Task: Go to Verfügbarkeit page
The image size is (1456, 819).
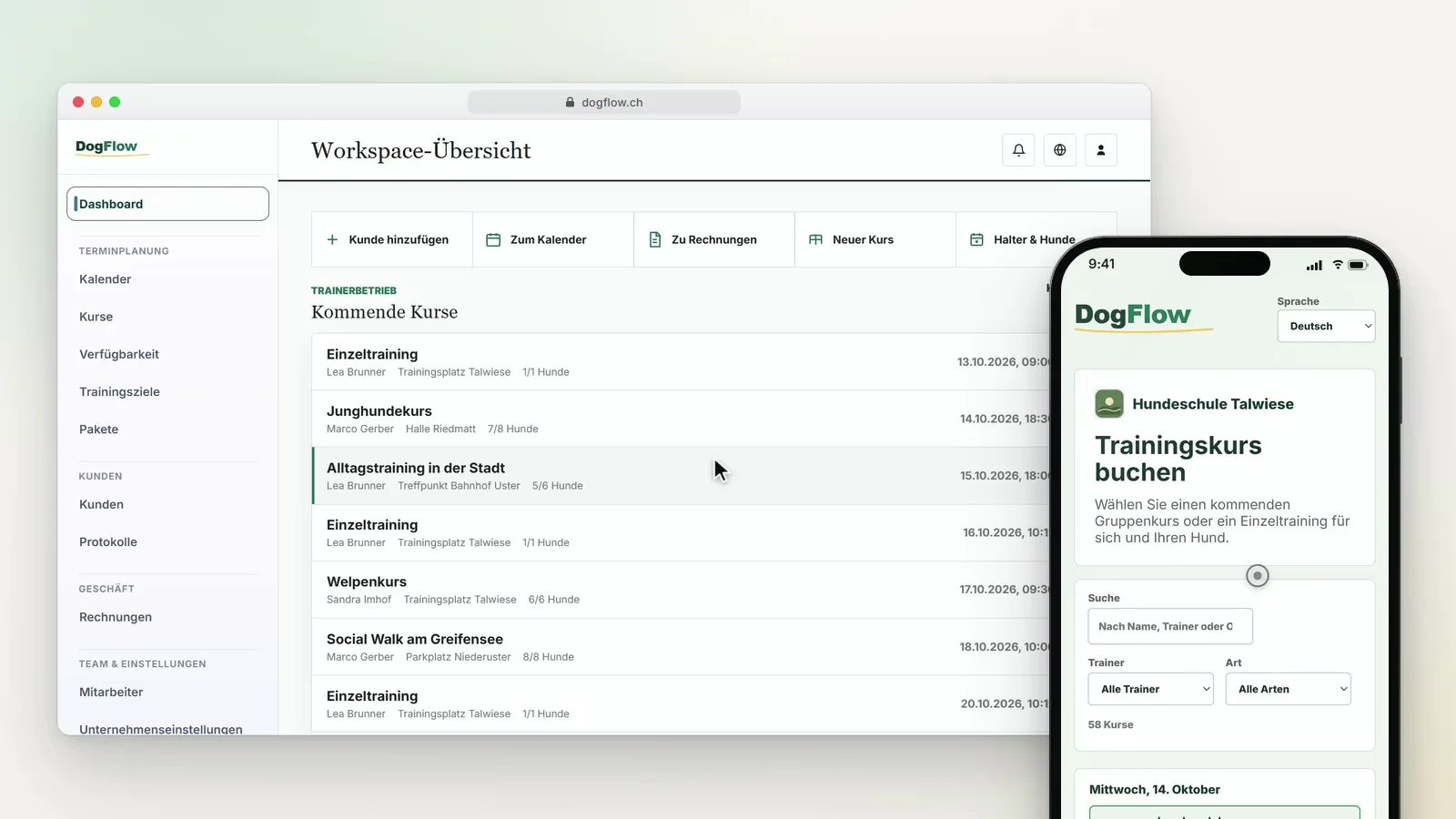Action: click(119, 354)
